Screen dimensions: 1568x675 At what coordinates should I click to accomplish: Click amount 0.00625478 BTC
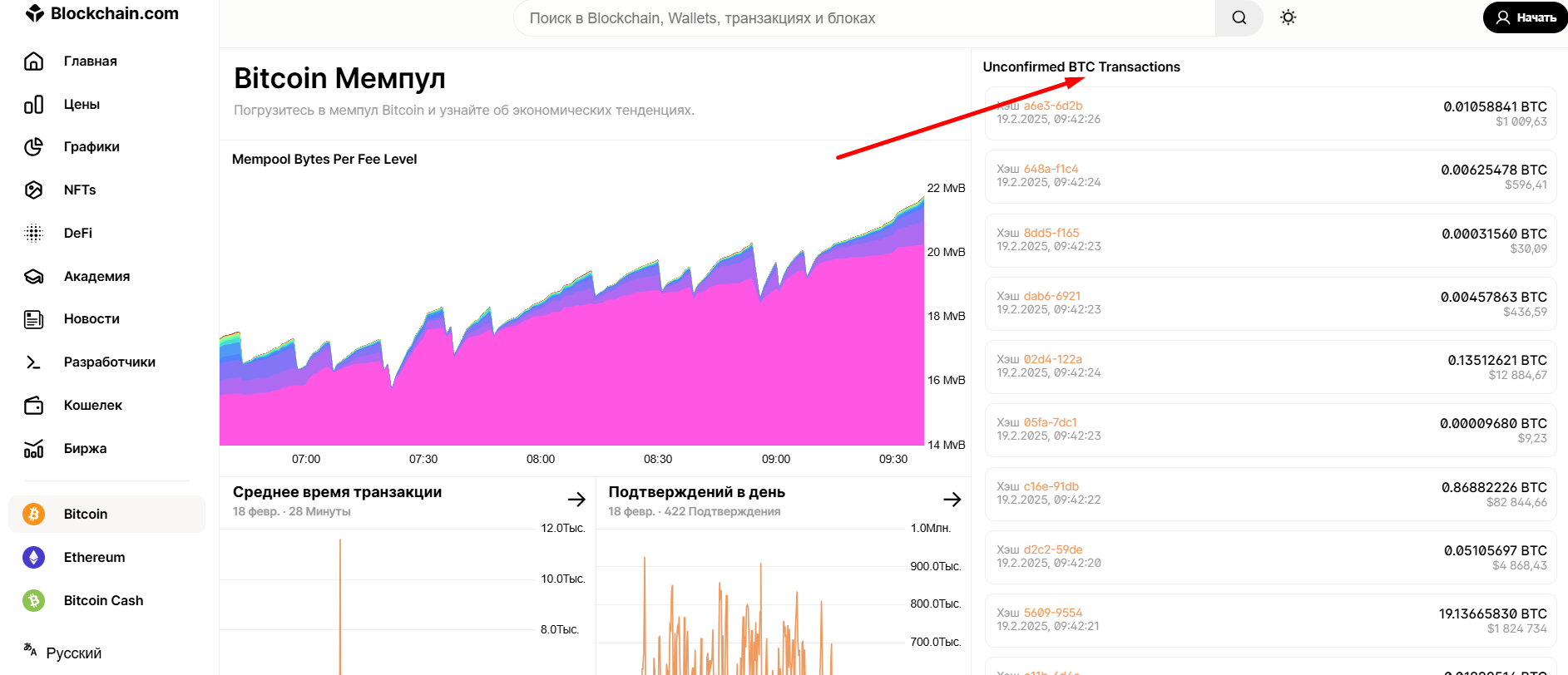[1494, 170]
